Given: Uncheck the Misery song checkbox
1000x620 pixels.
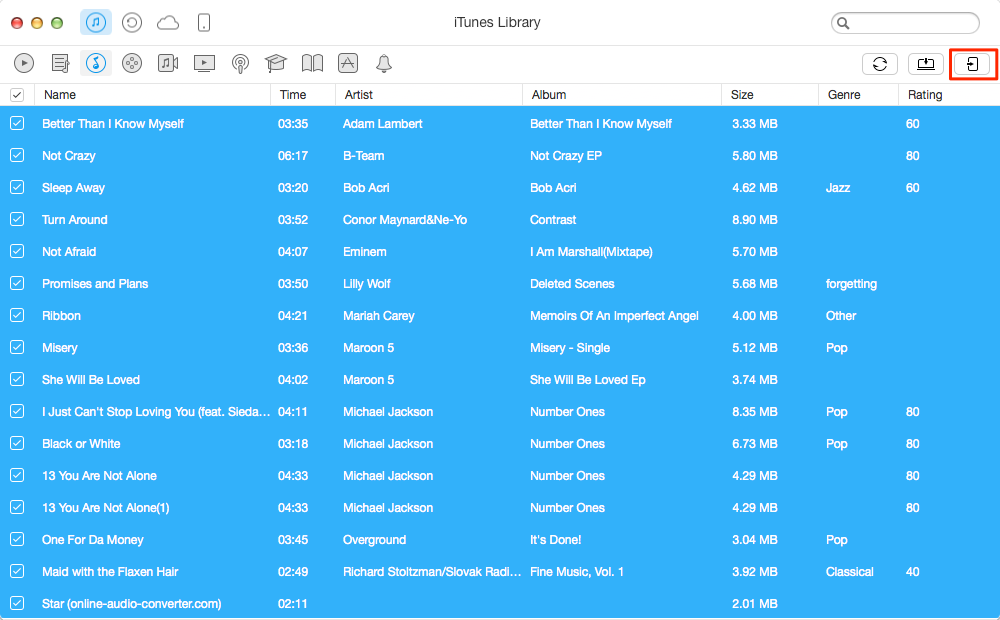Looking at the screenshot, I should click(x=17, y=347).
